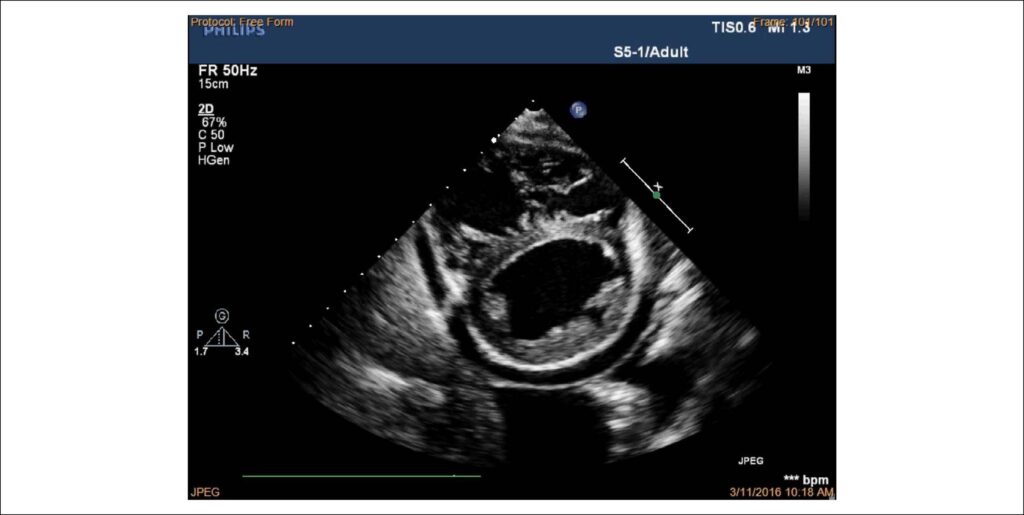Click the G focus indicator icon
The width and height of the screenshot is (1024, 515).
coord(223,317)
